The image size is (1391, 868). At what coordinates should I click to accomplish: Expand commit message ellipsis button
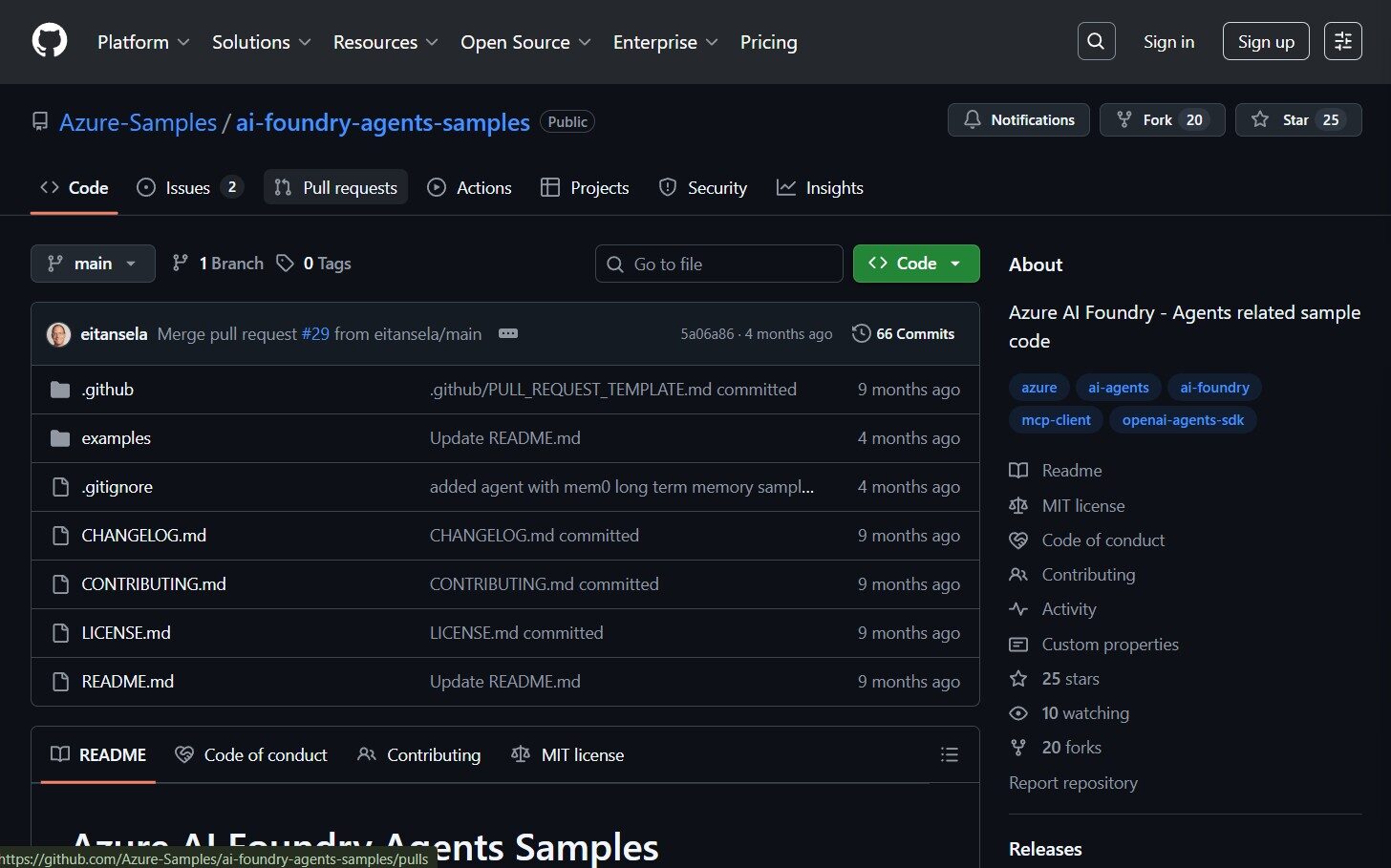(x=508, y=333)
